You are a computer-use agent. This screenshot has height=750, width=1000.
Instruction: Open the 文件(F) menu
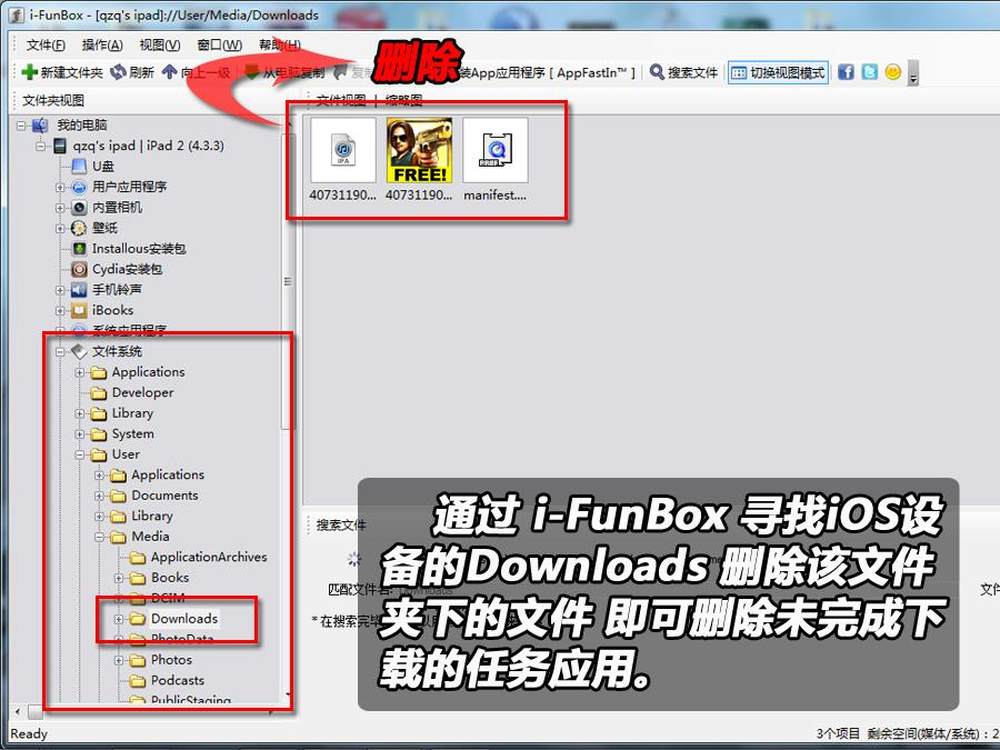(45, 45)
